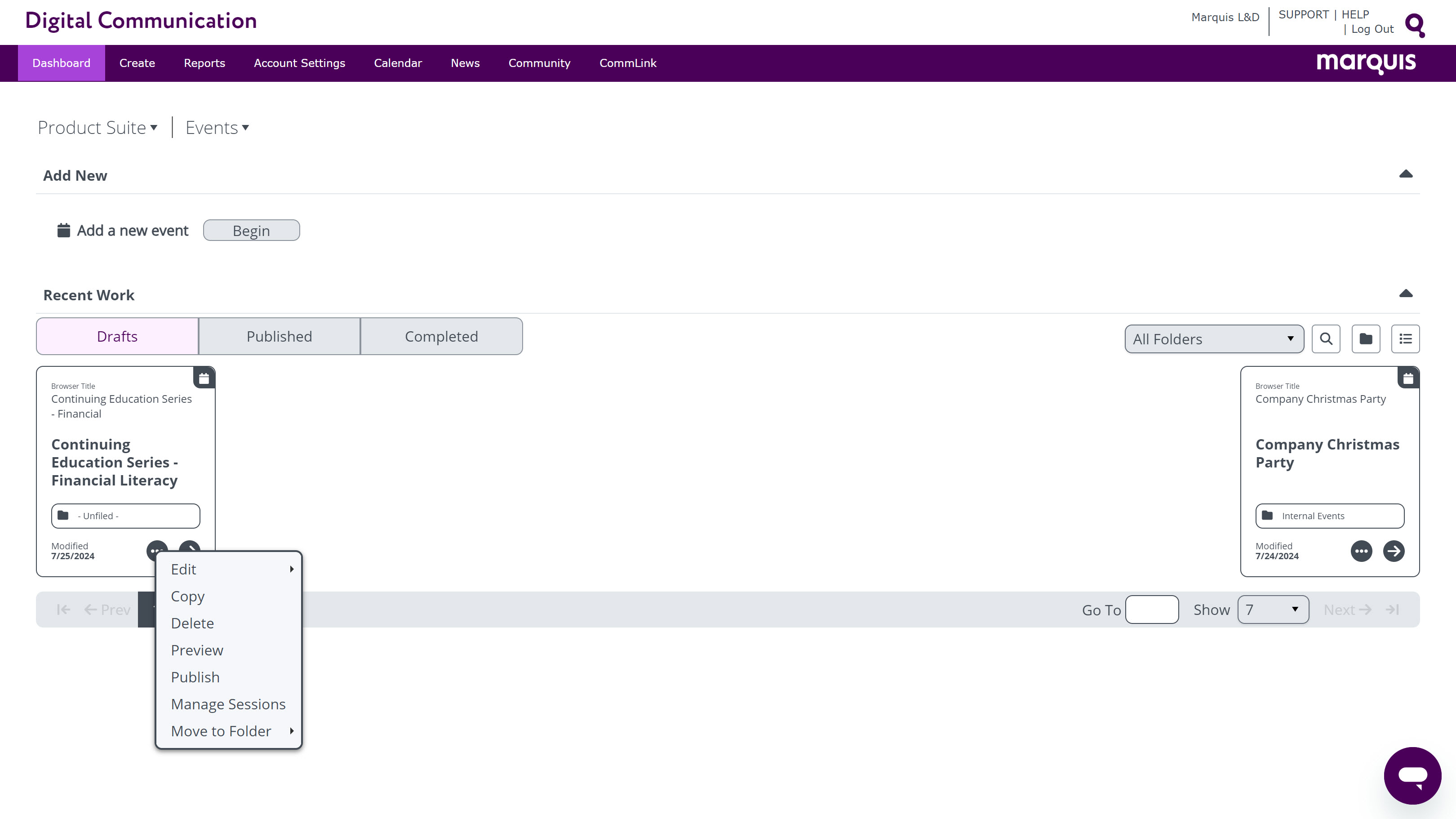Collapse the Add New section
This screenshot has height=819, width=1456.
1406,174
